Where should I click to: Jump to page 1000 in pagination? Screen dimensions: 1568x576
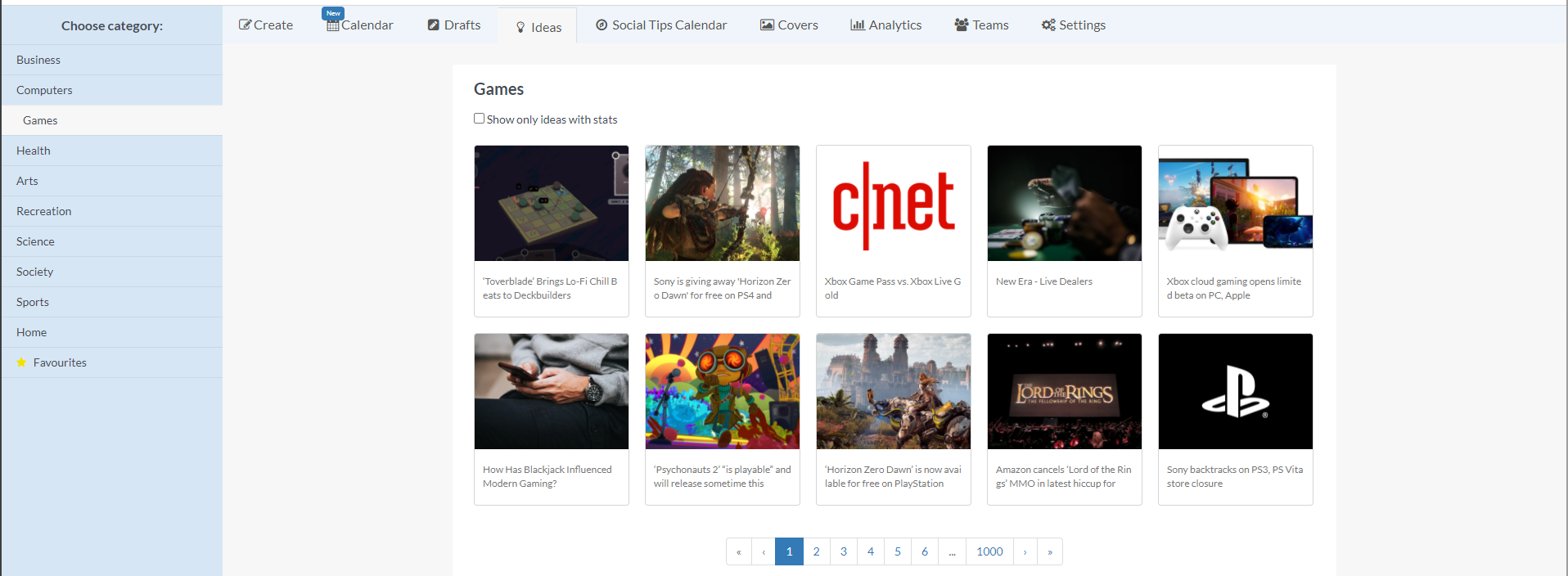pyautogui.click(x=989, y=551)
